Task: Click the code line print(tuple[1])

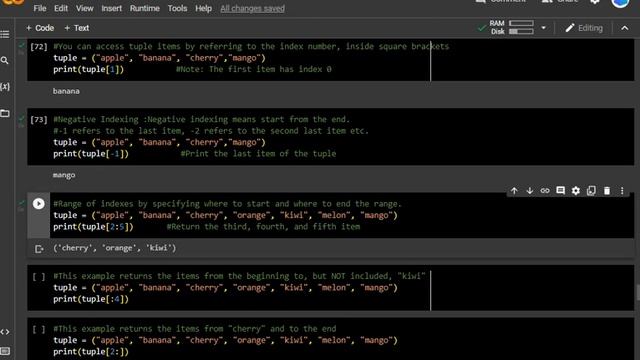Action: tap(89, 69)
